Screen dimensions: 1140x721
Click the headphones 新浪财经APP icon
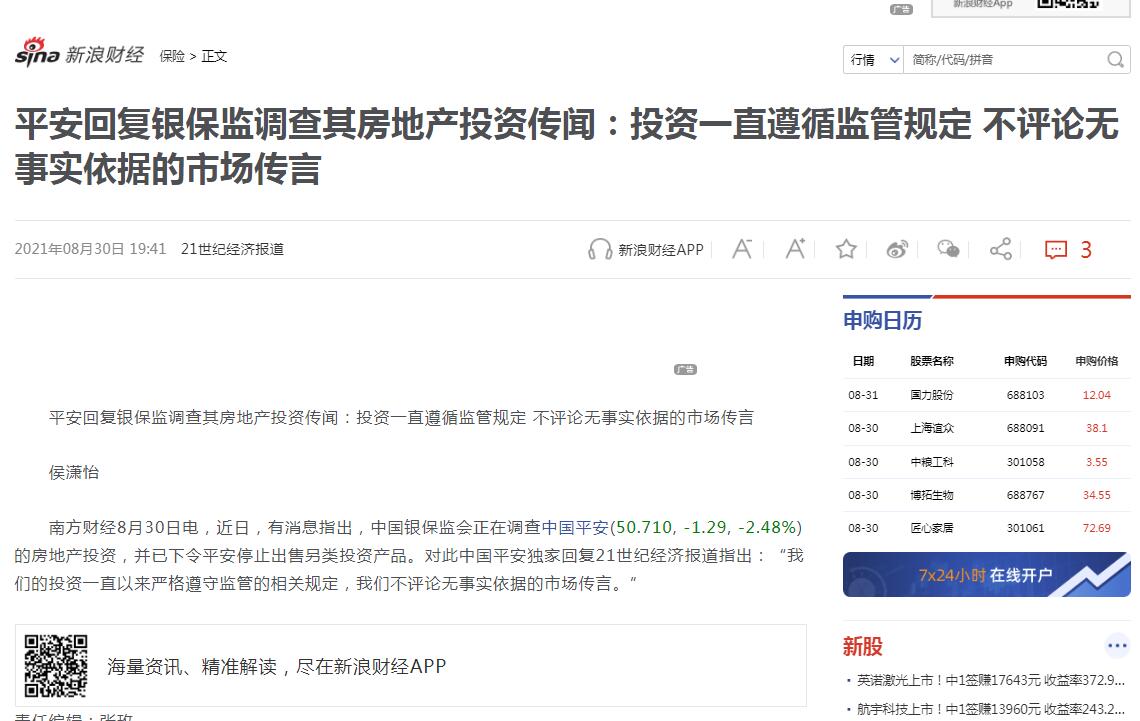(x=600, y=249)
